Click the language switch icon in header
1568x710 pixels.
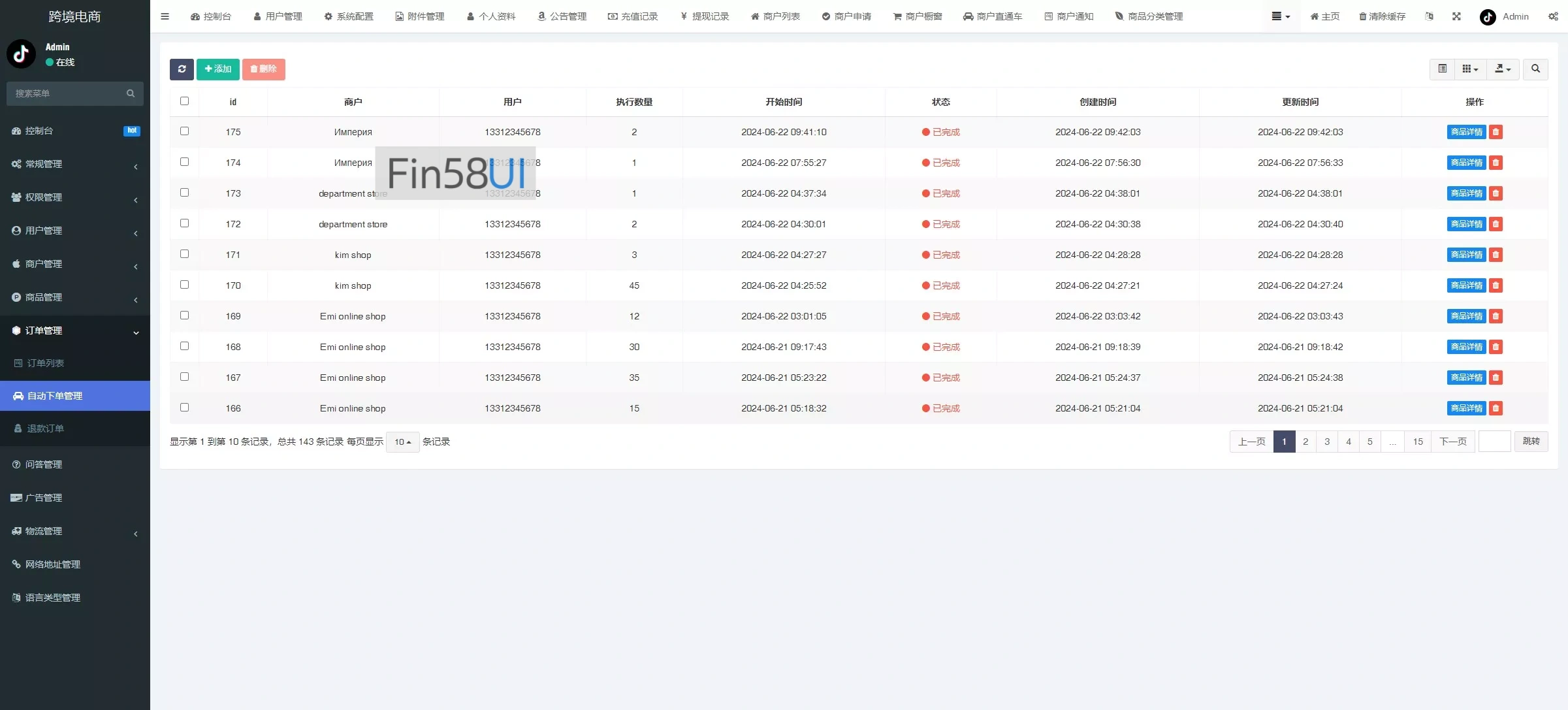click(x=1429, y=16)
